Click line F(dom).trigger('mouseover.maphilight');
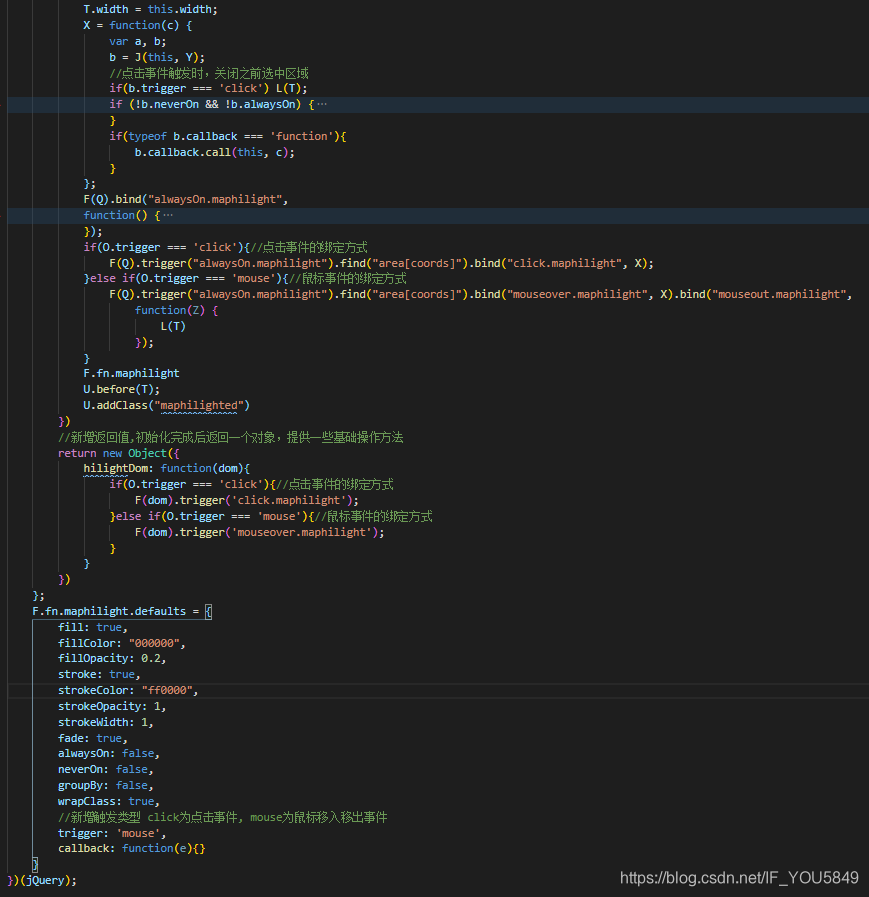The height and width of the screenshot is (897, 869). pyautogui.click(x=260, y=532)
